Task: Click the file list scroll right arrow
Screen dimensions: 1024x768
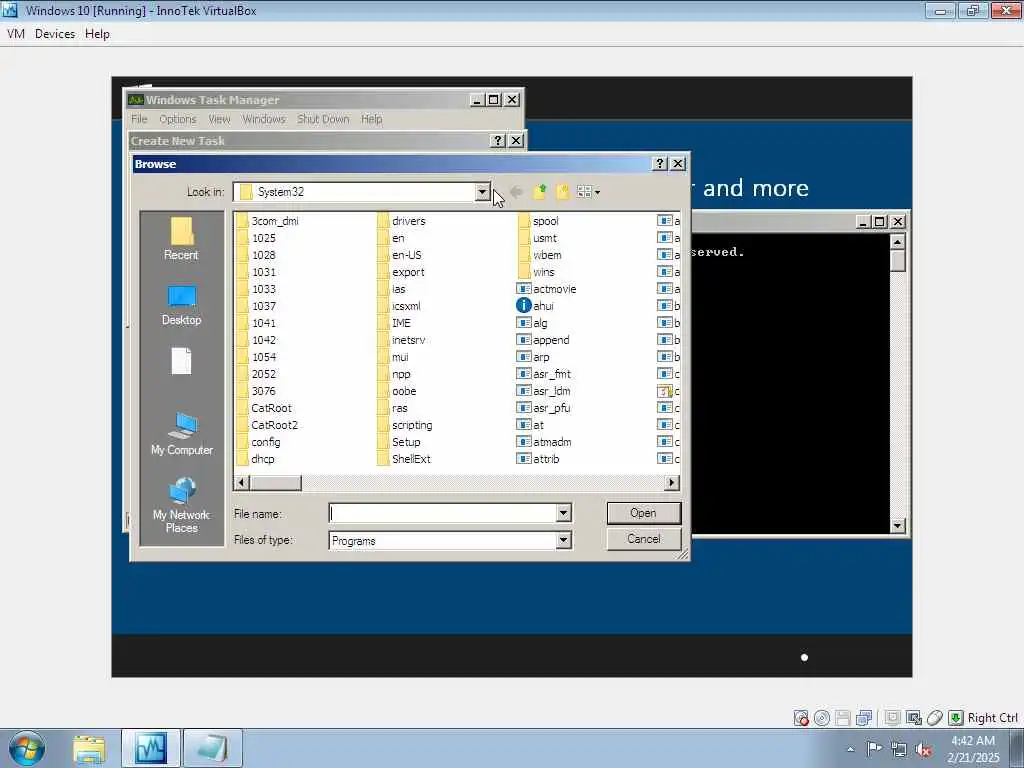Action: pyautogui.click(x=671, y=483)
